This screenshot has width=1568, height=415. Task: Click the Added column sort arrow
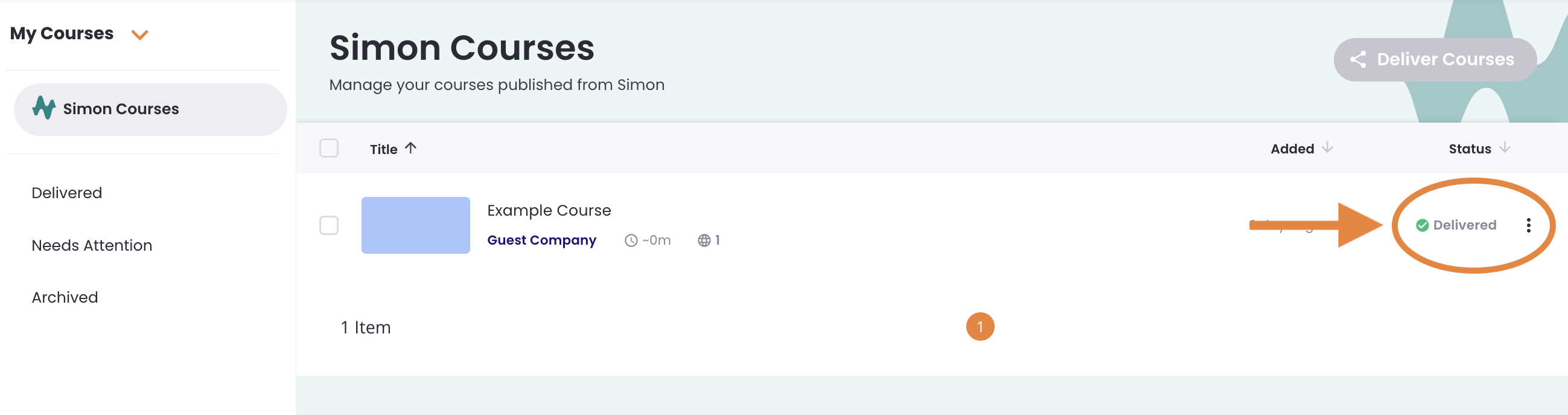[x=1327, y=148]
